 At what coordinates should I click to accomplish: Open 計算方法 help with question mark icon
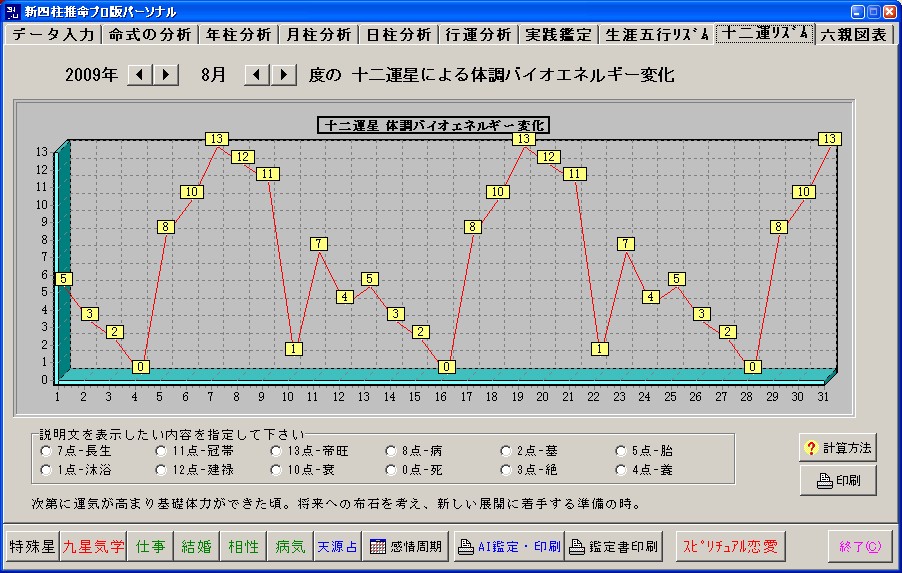pyautogui.click(x=838, y=448)
